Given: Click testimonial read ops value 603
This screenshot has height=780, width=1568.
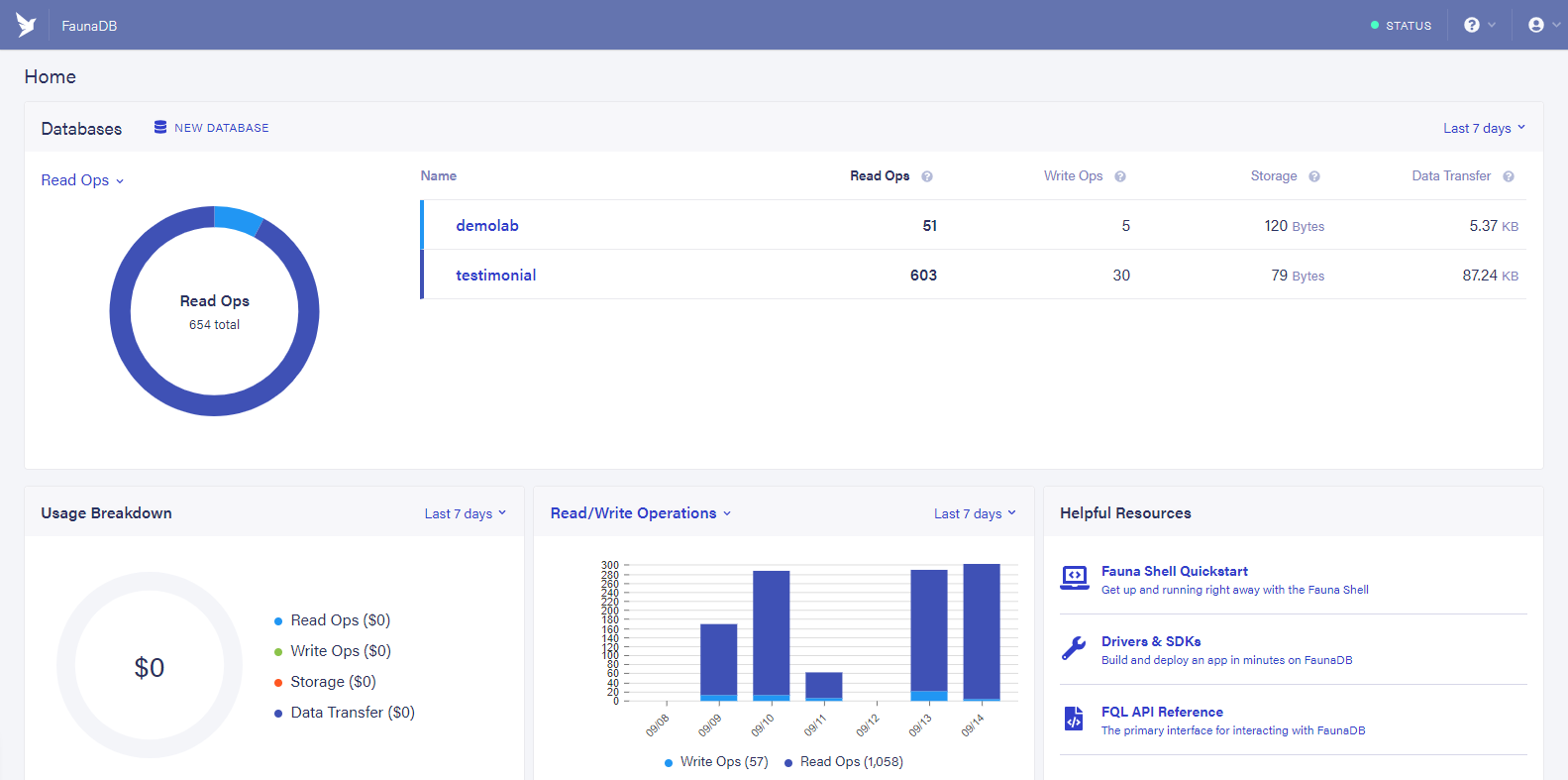Looking at the screenshot, I should [923, 276].
